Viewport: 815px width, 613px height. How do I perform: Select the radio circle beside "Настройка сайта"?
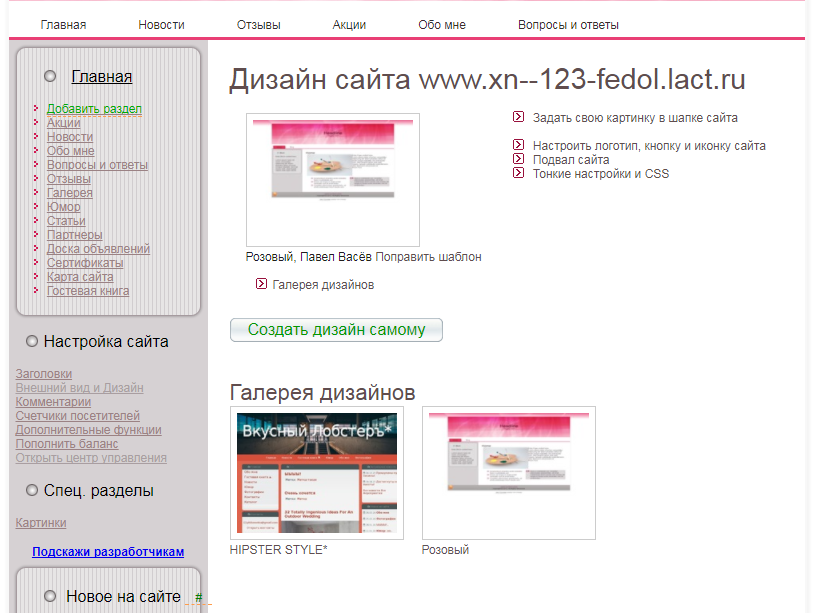32,341
